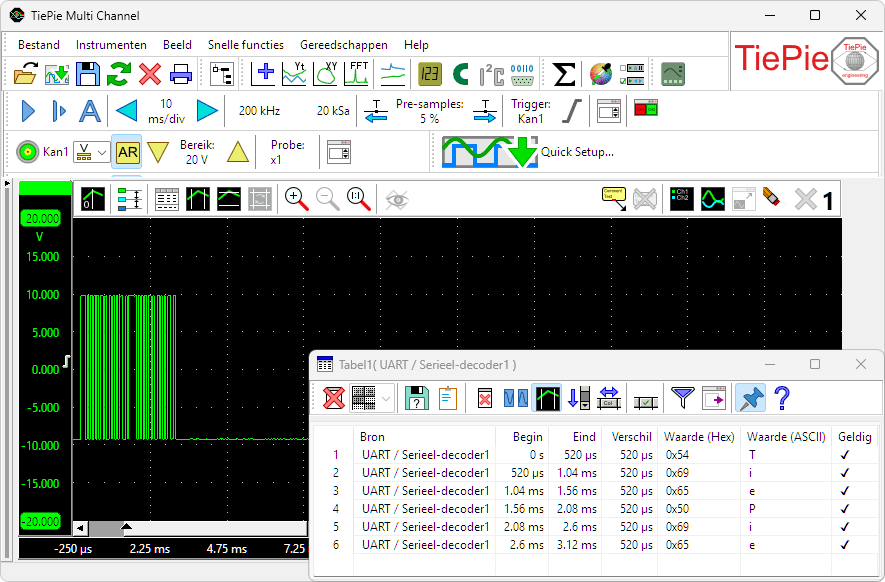This screenshot has height=582, width=885.
Task: Decrease range with down triangle
Action: pos(158,152)
